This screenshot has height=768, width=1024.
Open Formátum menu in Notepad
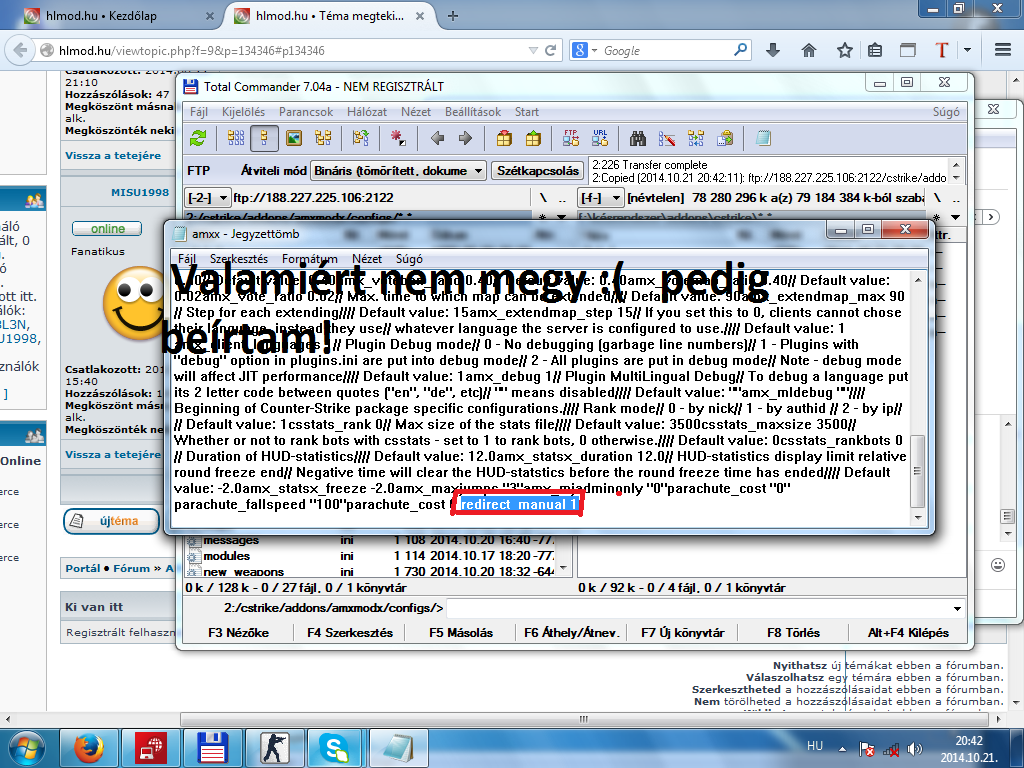click(x=310, y=259)
